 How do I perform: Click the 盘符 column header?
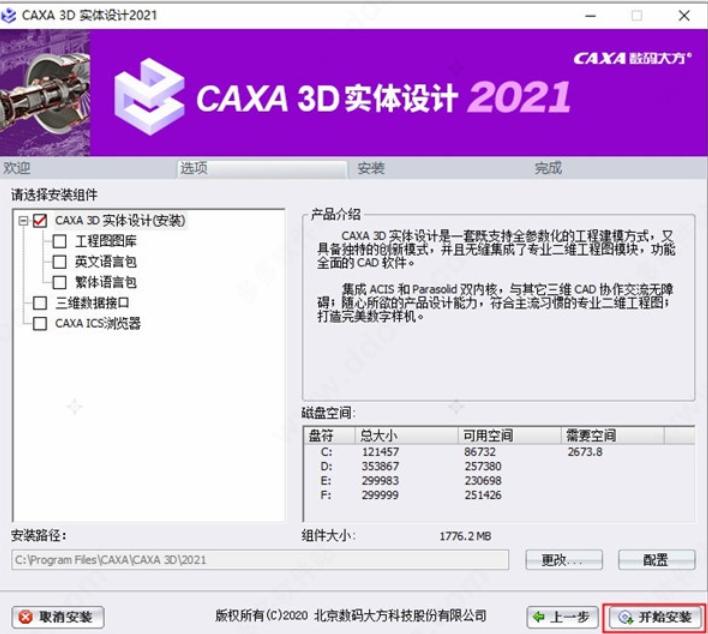[329, 435]
